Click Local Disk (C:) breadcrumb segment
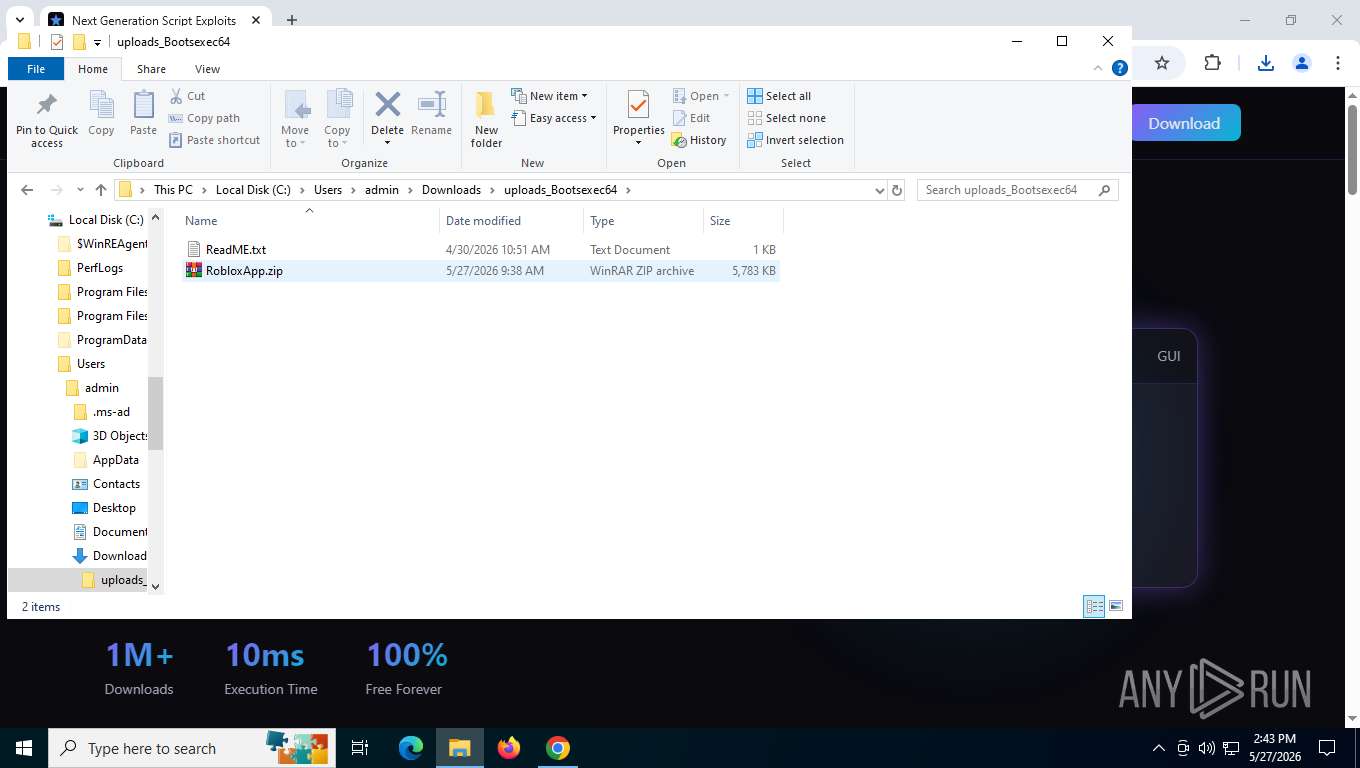Screen dimensions: 1360x768 [x=253, y=190]
